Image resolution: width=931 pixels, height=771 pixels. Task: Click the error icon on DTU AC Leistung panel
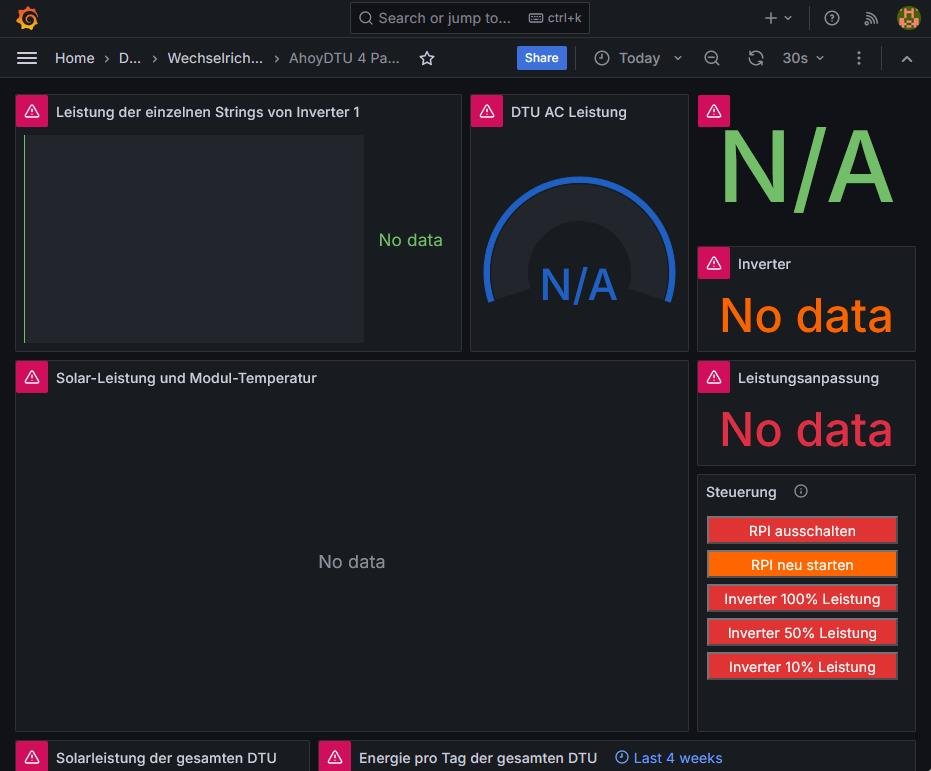(487, 111)
